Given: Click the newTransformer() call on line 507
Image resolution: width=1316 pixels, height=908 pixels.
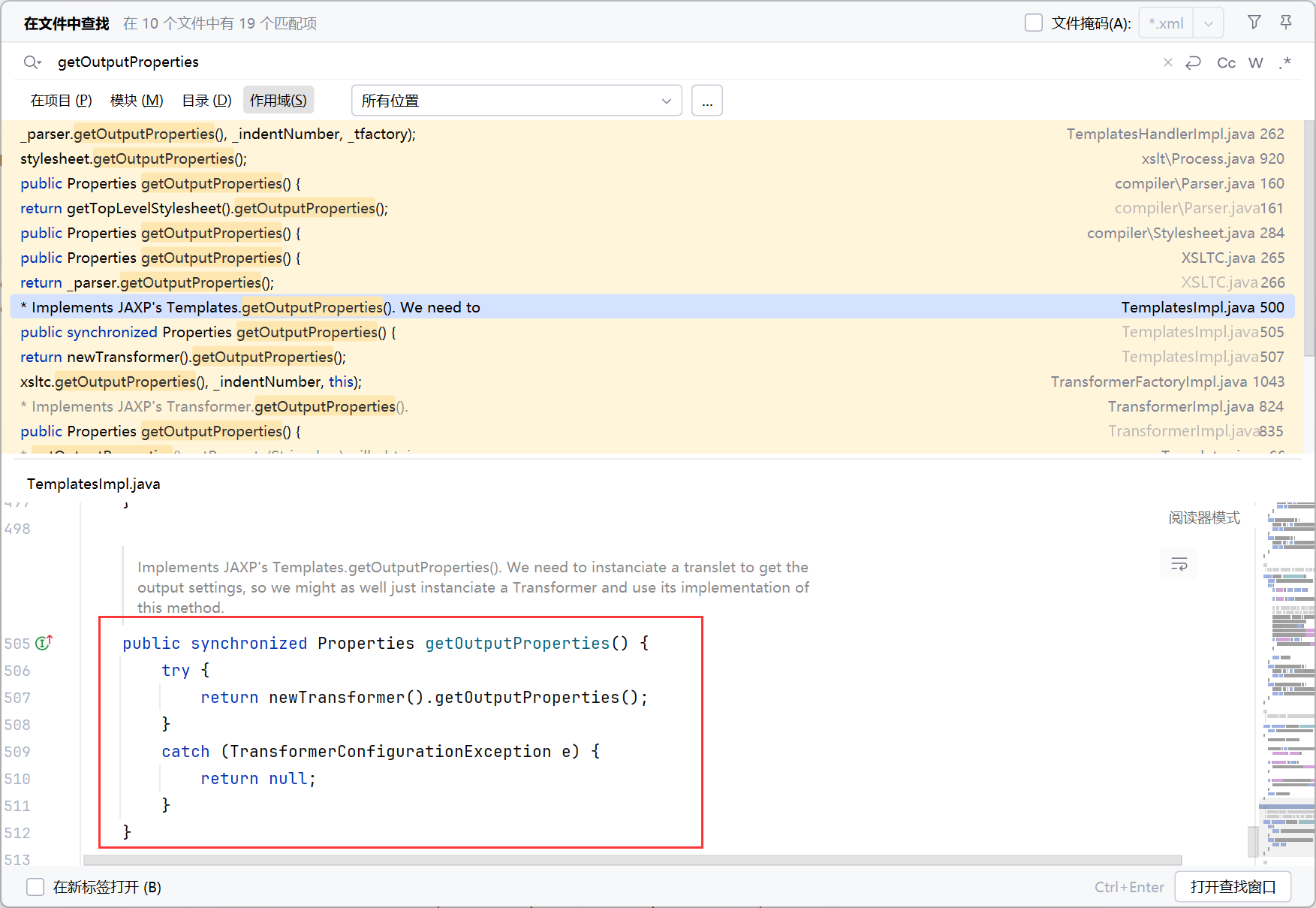Looking at the screenshot, I should click(x=347, y=698).
